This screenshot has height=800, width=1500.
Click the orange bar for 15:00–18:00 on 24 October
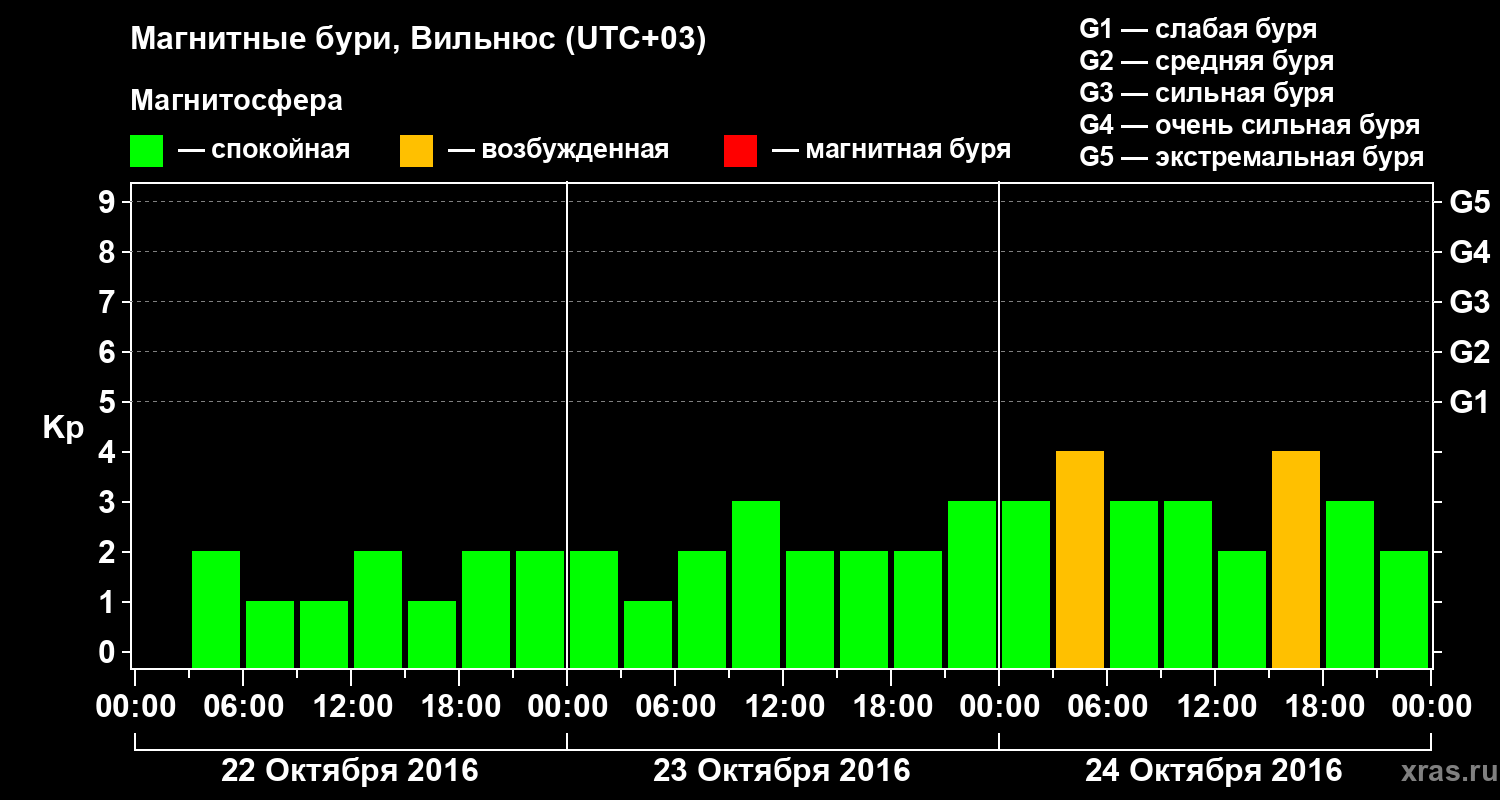pyautogui.click(x=1296, y=560)
